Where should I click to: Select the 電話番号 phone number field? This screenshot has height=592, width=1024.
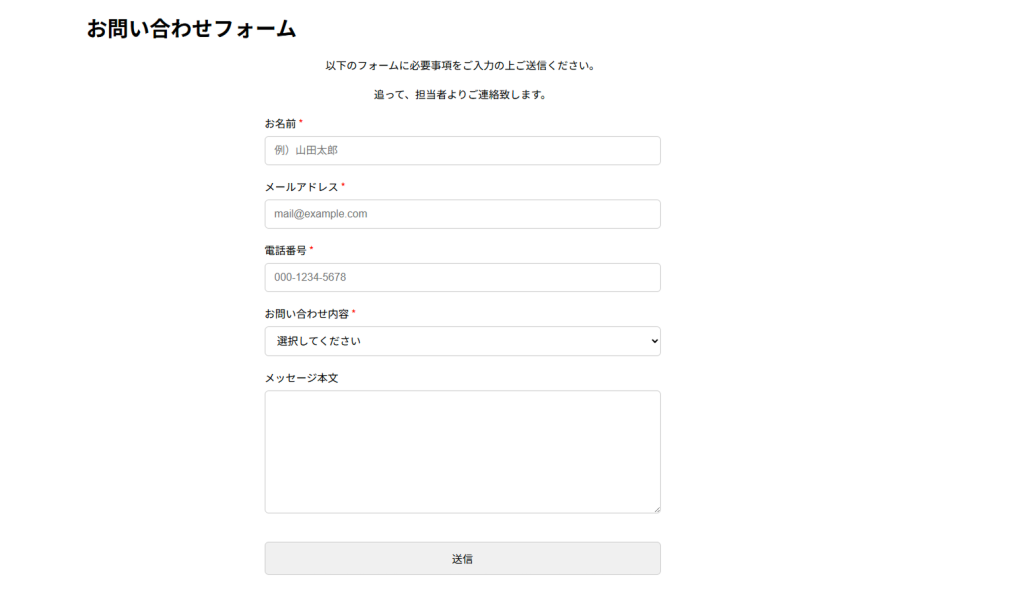coord(462,277)
